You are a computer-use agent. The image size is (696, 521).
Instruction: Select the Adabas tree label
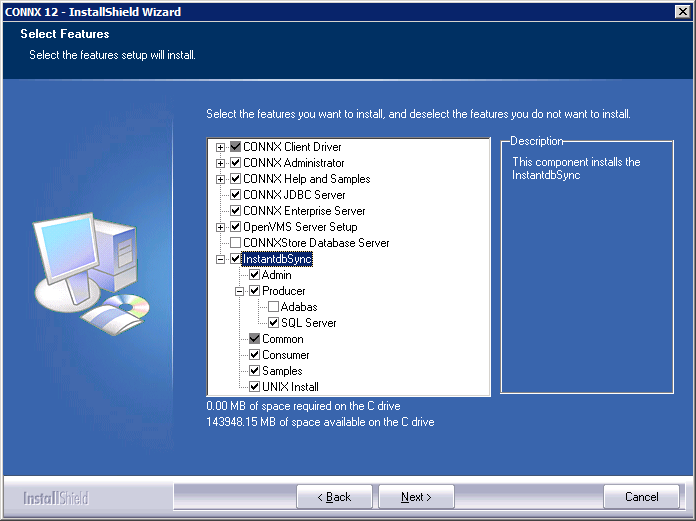point(299,307)
